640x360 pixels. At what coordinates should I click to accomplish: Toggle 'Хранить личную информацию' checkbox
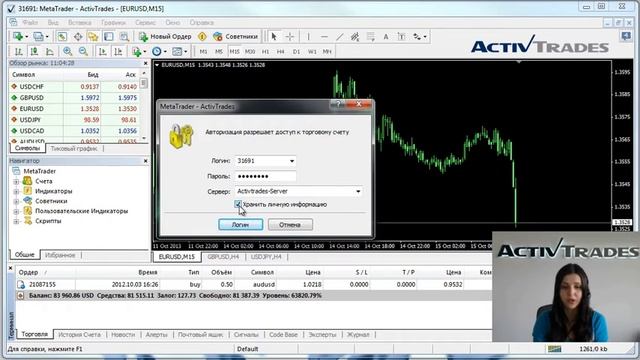pos(238,204)
